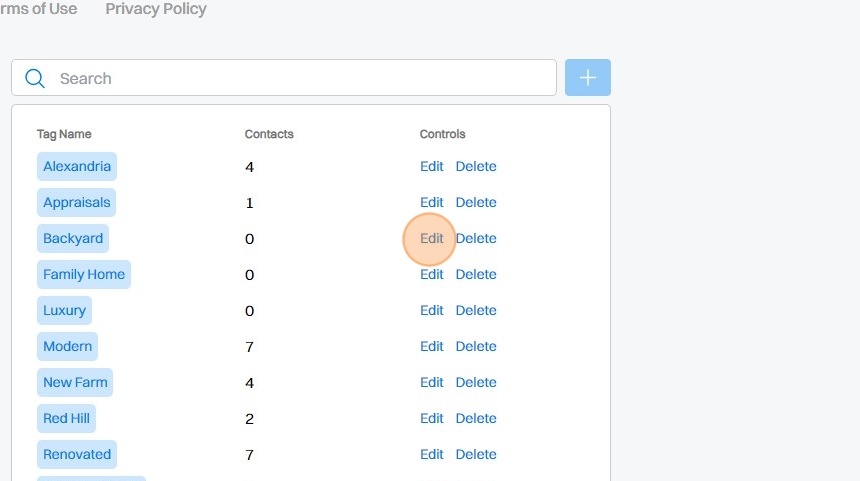Click the Contacts column header
This screenshot has height=481, width=860.
coord(269,134)
